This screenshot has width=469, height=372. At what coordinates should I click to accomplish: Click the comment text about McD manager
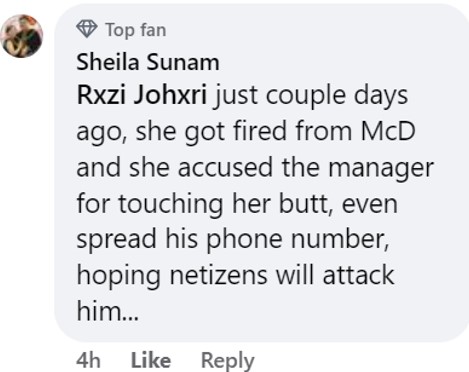coord(255,203)
